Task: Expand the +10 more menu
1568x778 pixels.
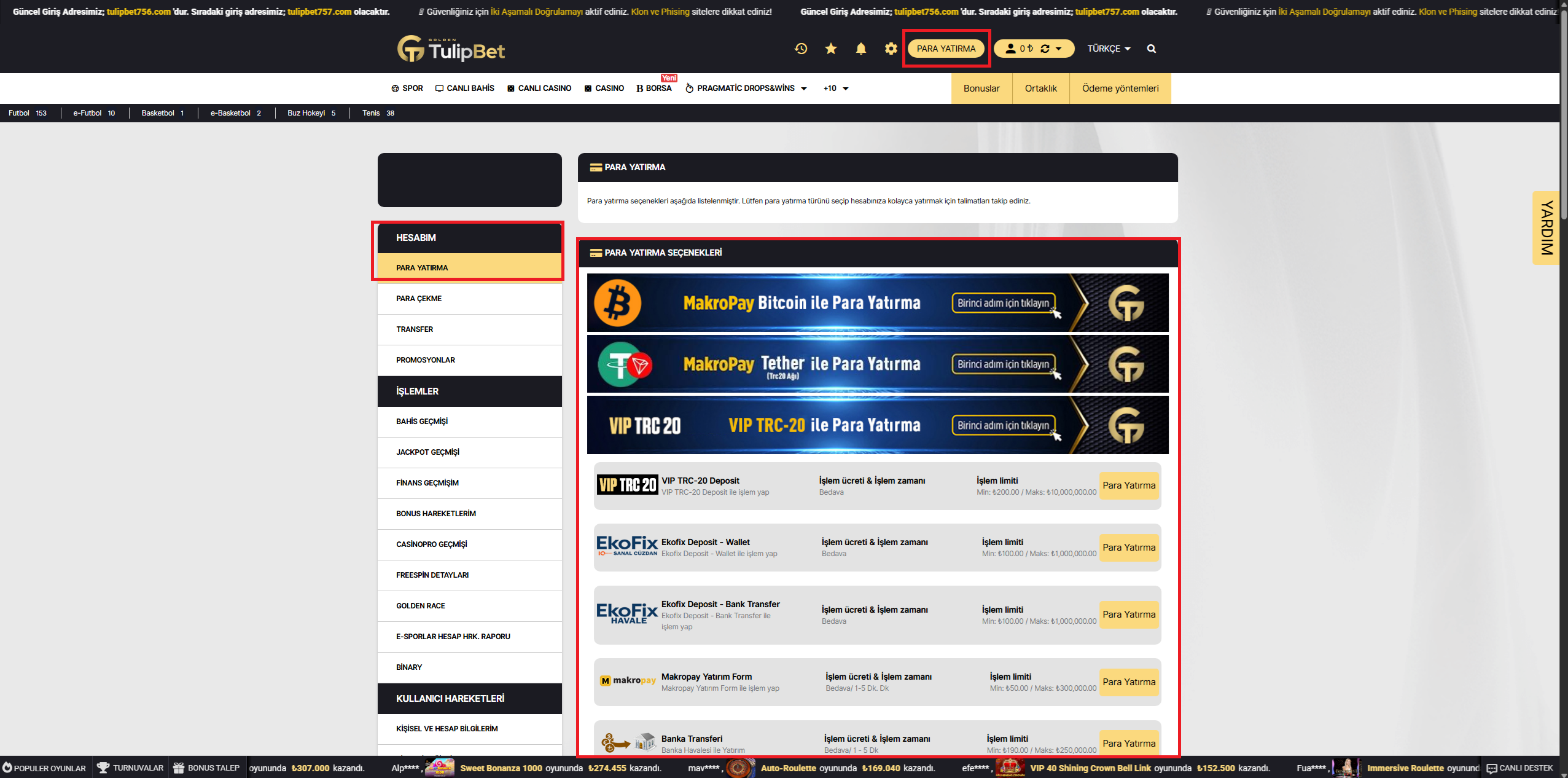Action: point(836,88)
